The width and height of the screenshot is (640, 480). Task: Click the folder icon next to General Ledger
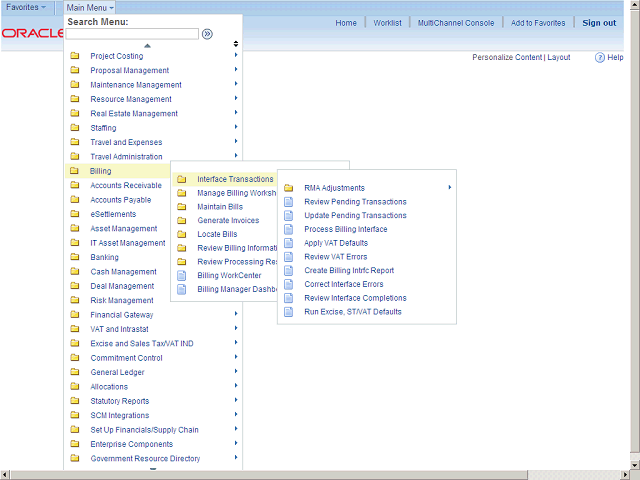tap(75, 372)
